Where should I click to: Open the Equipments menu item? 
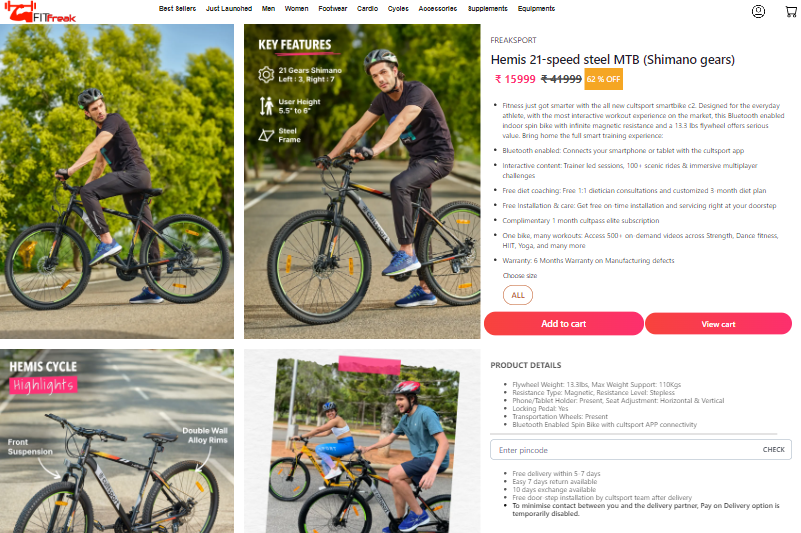(x=536, y=9)
